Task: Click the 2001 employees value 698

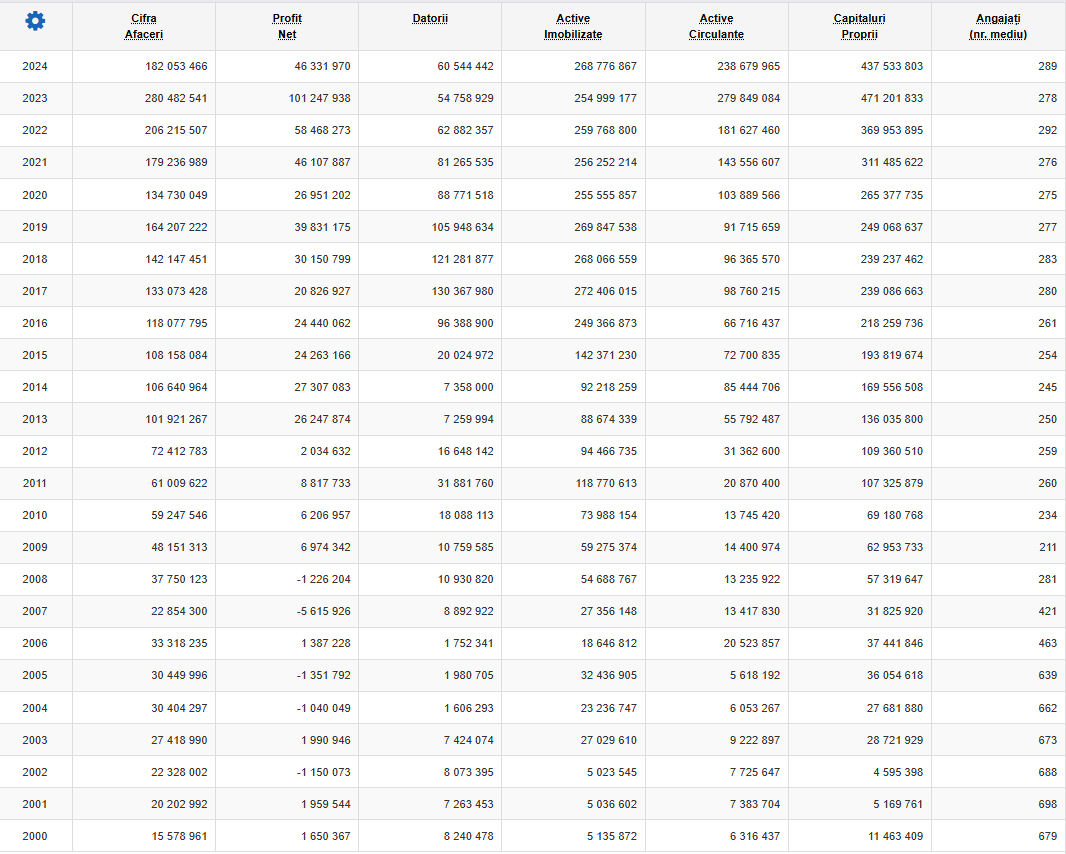Action: [1048, 804]
